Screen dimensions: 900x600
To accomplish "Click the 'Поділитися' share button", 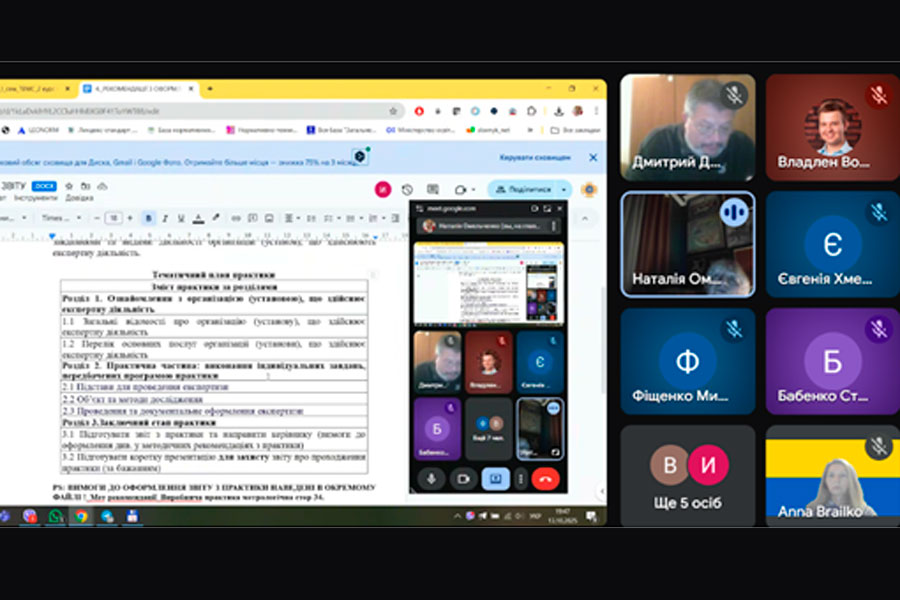I will pyautogui.click(x=522, y=189).
